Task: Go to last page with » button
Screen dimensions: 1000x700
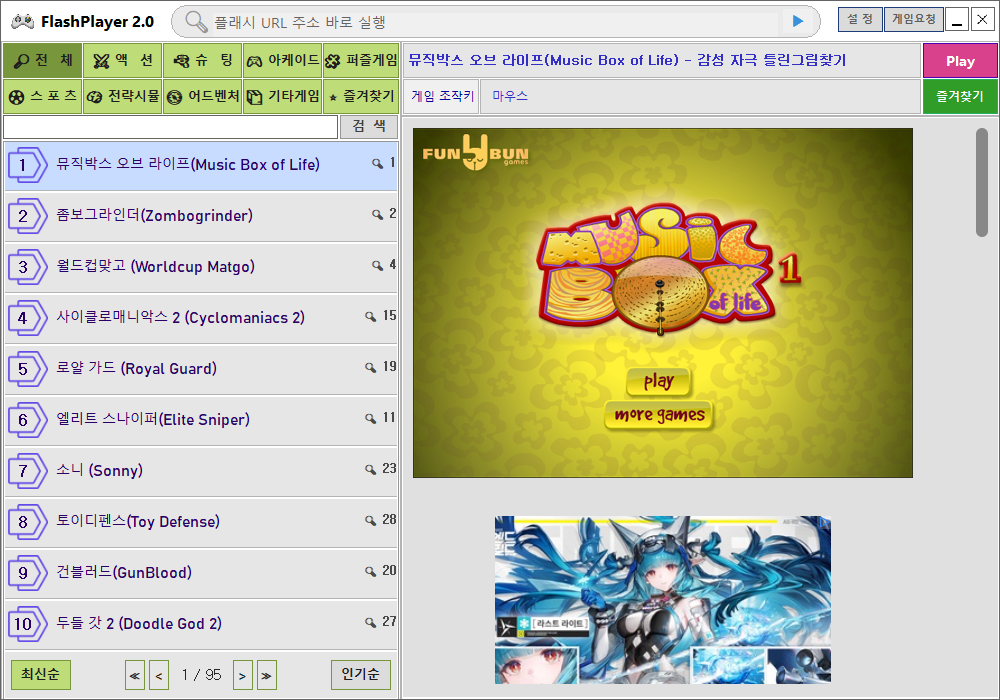Action: (267, 675)
